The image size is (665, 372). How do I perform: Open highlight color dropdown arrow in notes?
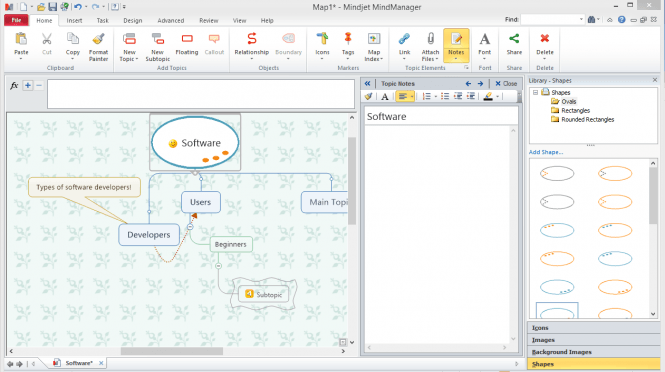(497, 97)
